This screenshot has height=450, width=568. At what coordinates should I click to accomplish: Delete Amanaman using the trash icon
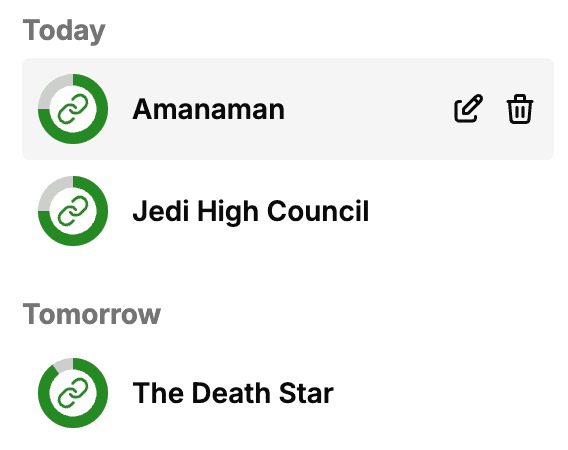[x=519, y=109]
